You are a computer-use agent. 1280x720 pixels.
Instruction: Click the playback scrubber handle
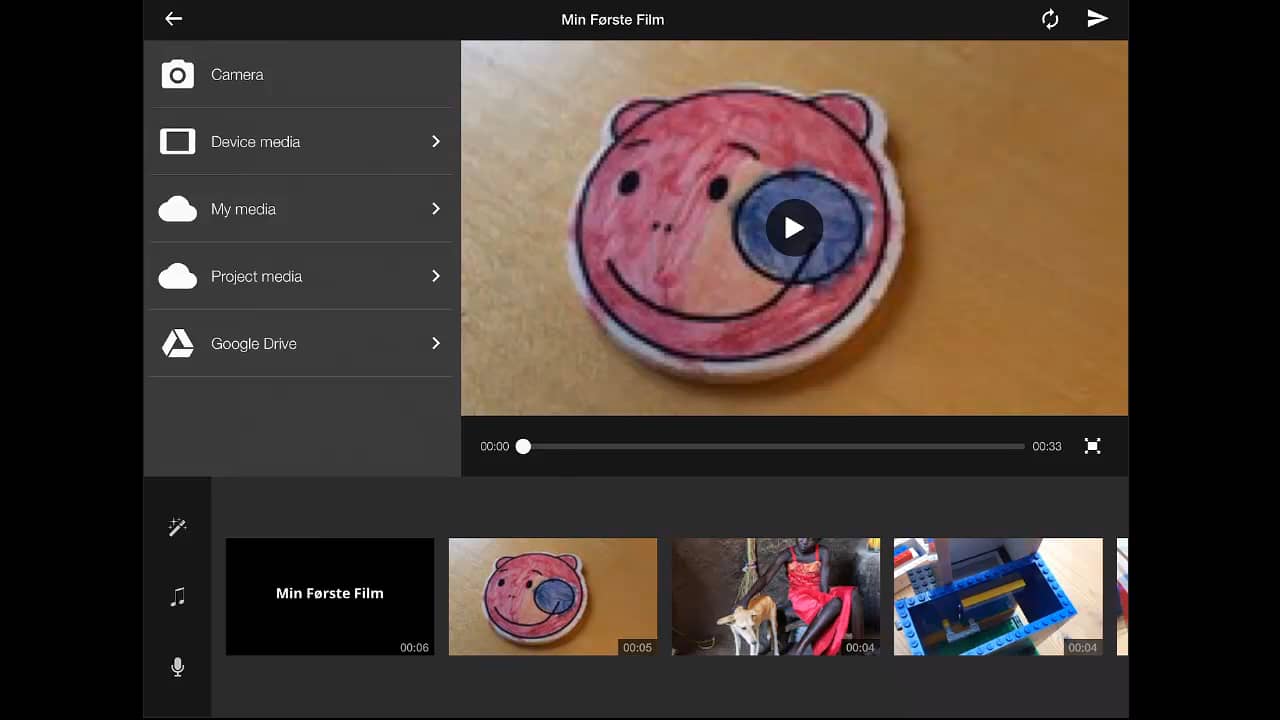523,446
